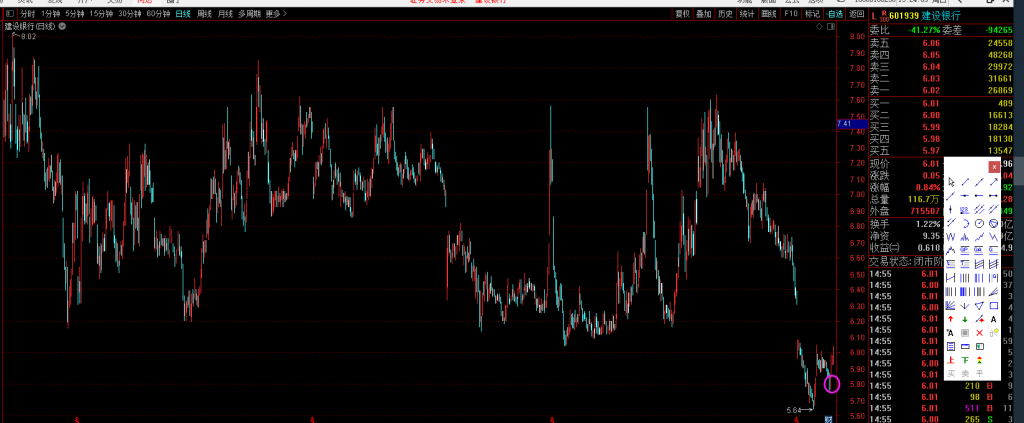Open dropdown next to 建设银行(日线) title
The height and width of the screenshot is (423, 1024).
click(x=62, y=27)
